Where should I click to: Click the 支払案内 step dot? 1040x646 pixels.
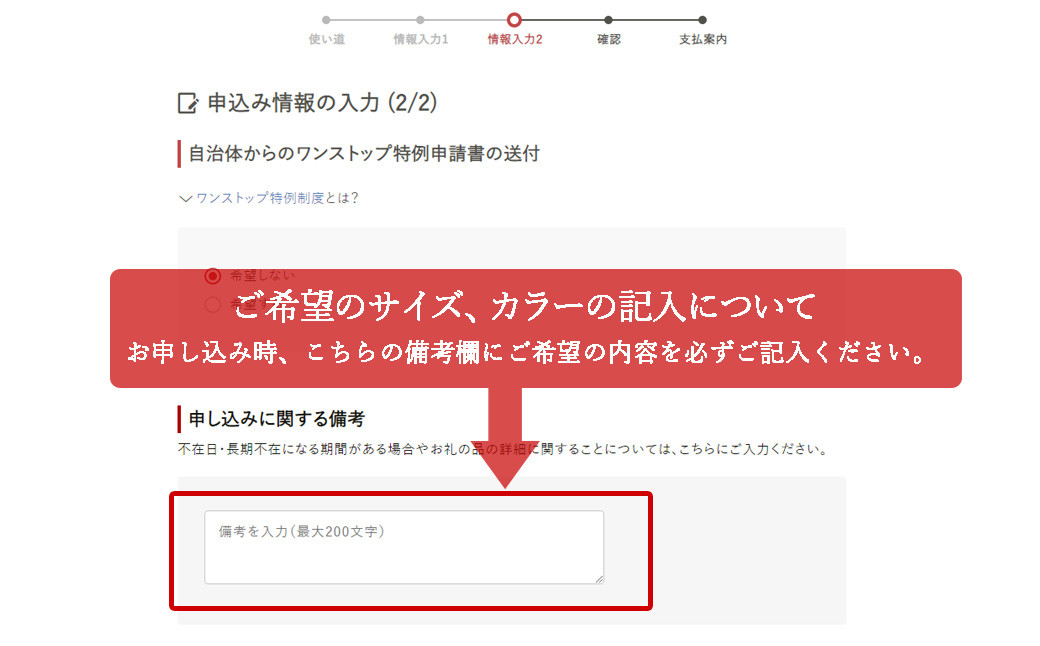(702, 20)
